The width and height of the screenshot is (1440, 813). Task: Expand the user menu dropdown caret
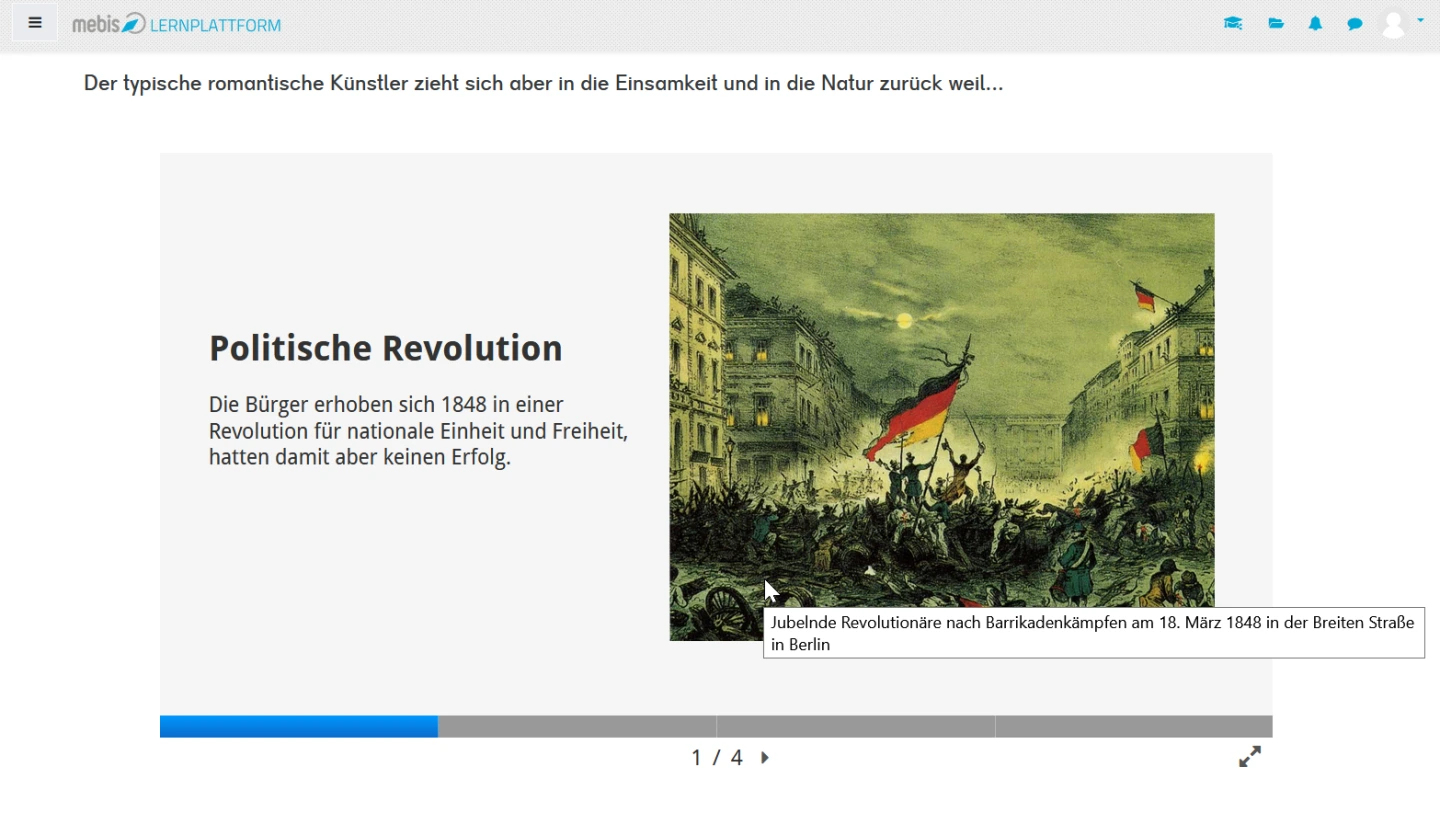1420,19
